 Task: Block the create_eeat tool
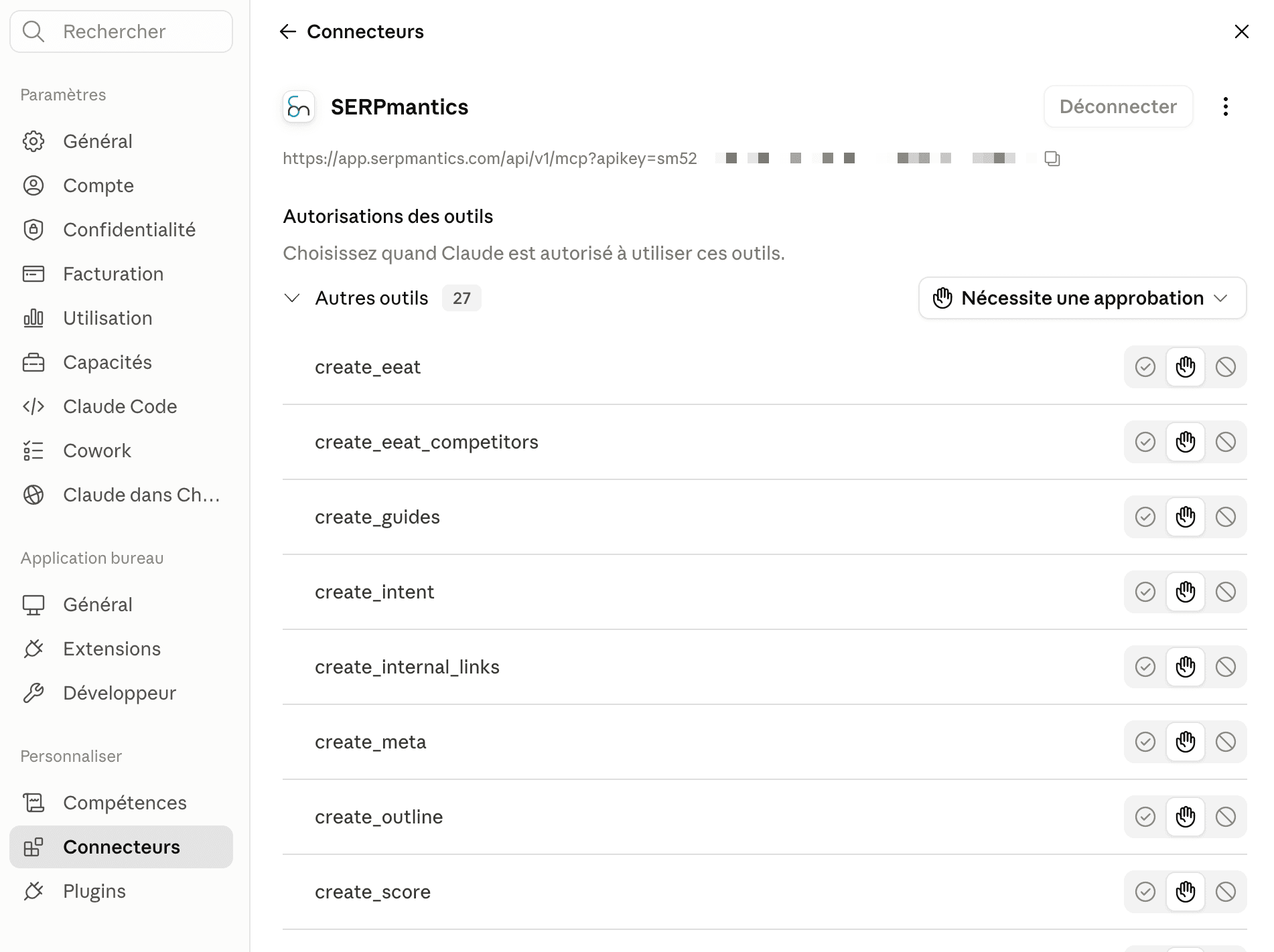pyautogui.click(x=1226, y=367)
